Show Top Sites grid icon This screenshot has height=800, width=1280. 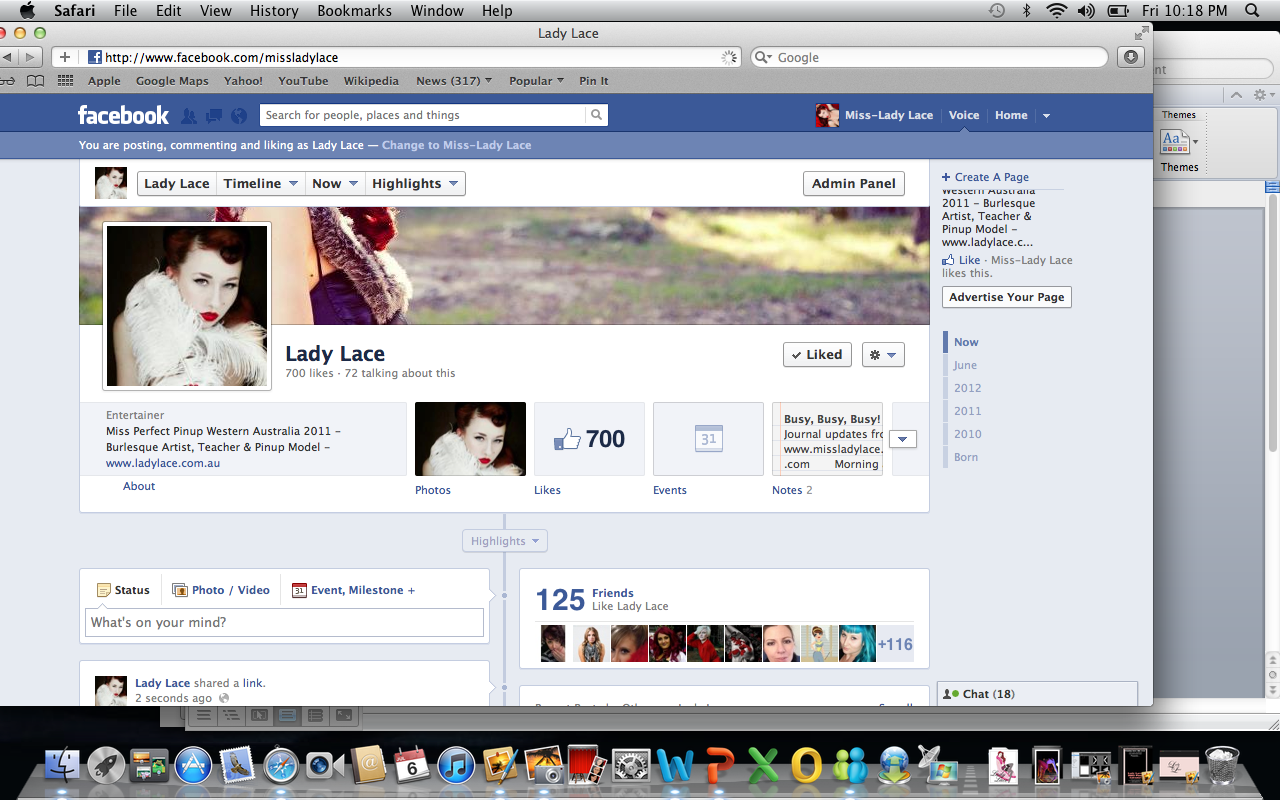66,81
